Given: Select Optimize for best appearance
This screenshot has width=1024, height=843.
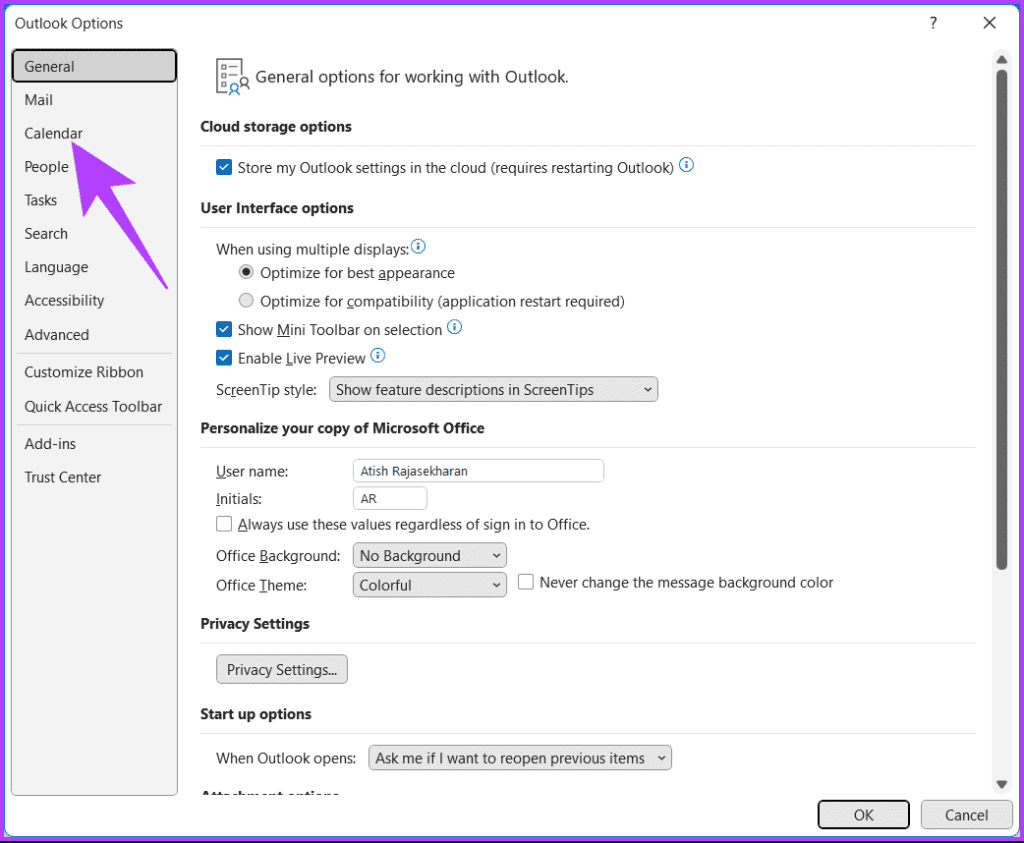Looking at the screenshot, I should coord(246,272).
